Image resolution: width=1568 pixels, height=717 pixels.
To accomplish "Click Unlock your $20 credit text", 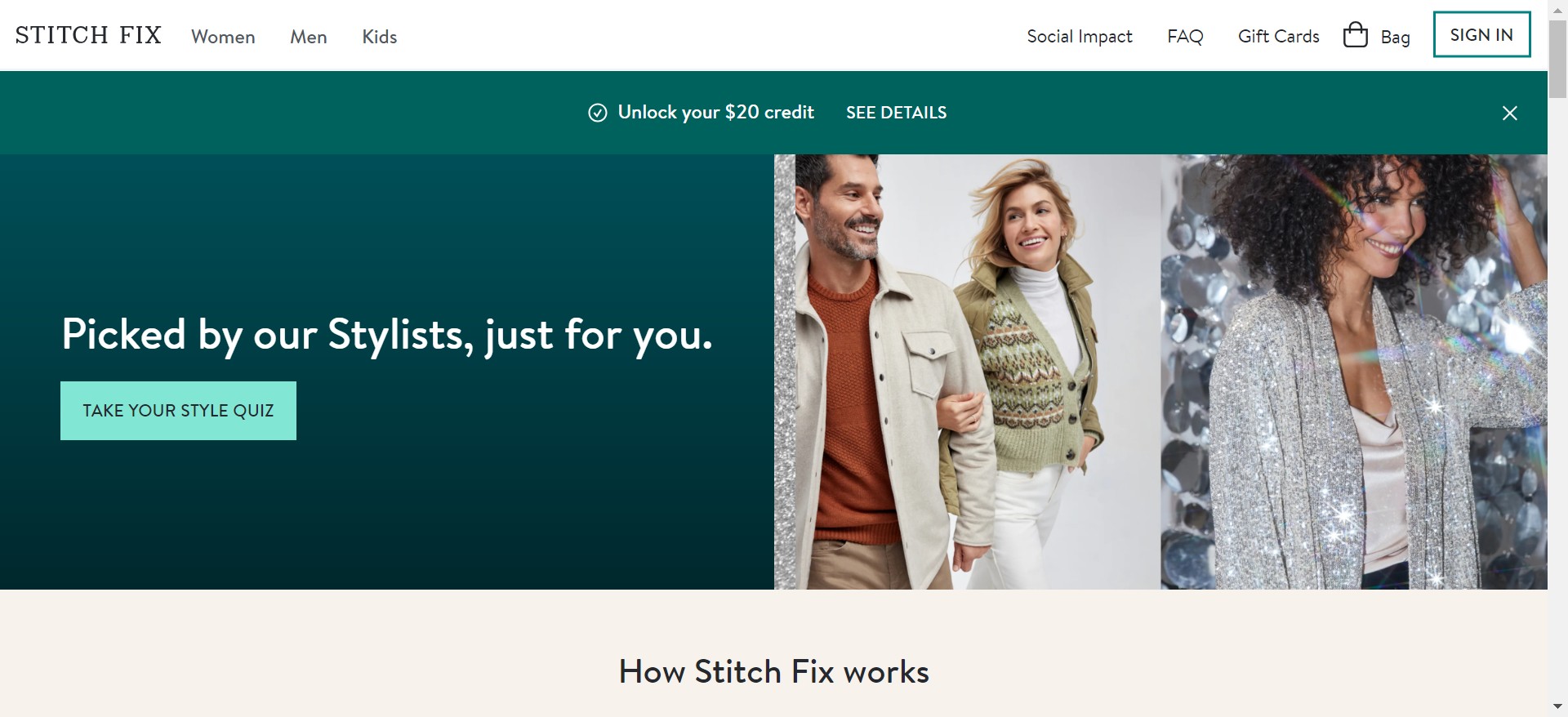I will point(715,113).
